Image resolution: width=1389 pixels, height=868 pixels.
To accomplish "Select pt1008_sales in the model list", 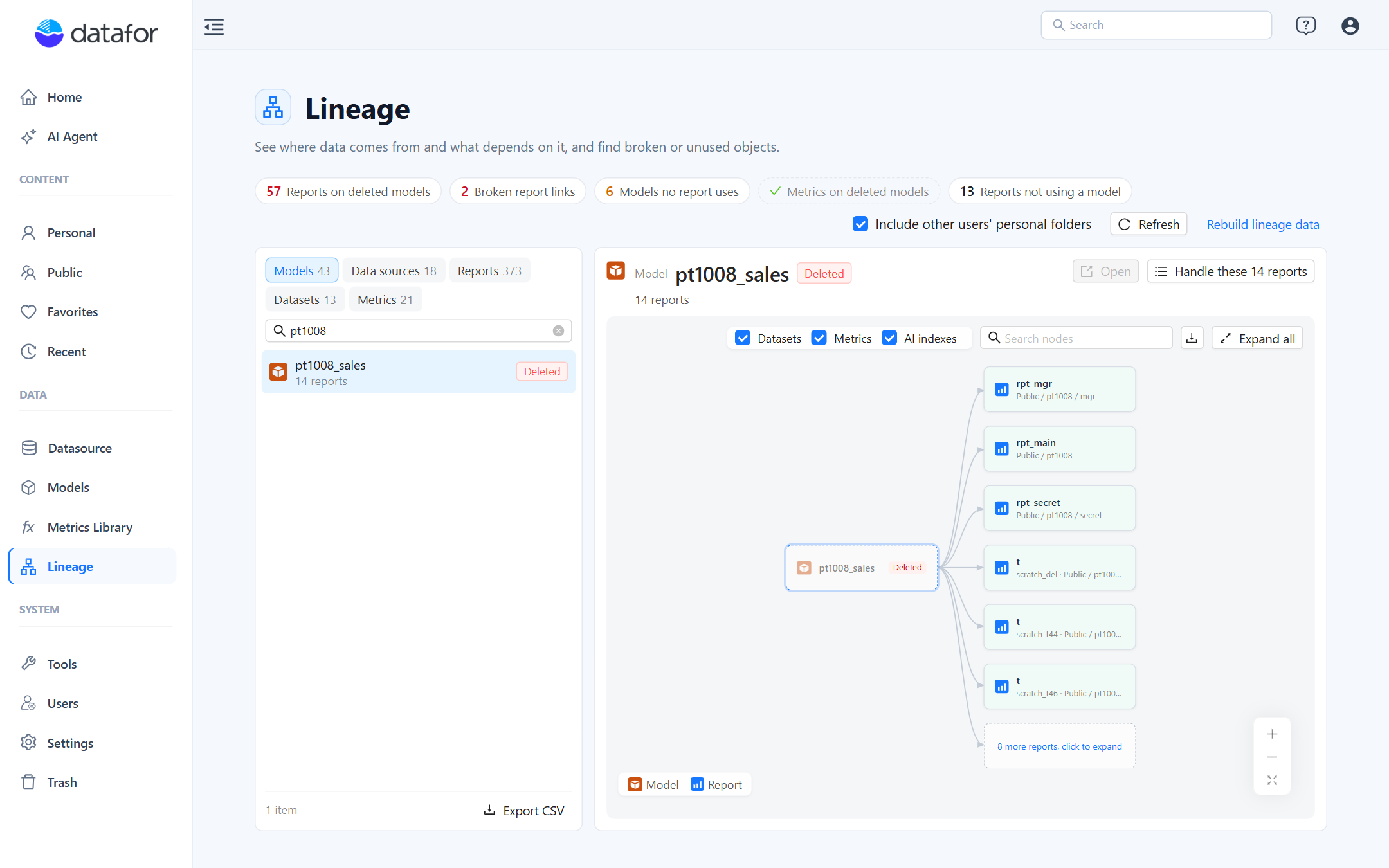I will pyautogui.click(x=418, y=372).
